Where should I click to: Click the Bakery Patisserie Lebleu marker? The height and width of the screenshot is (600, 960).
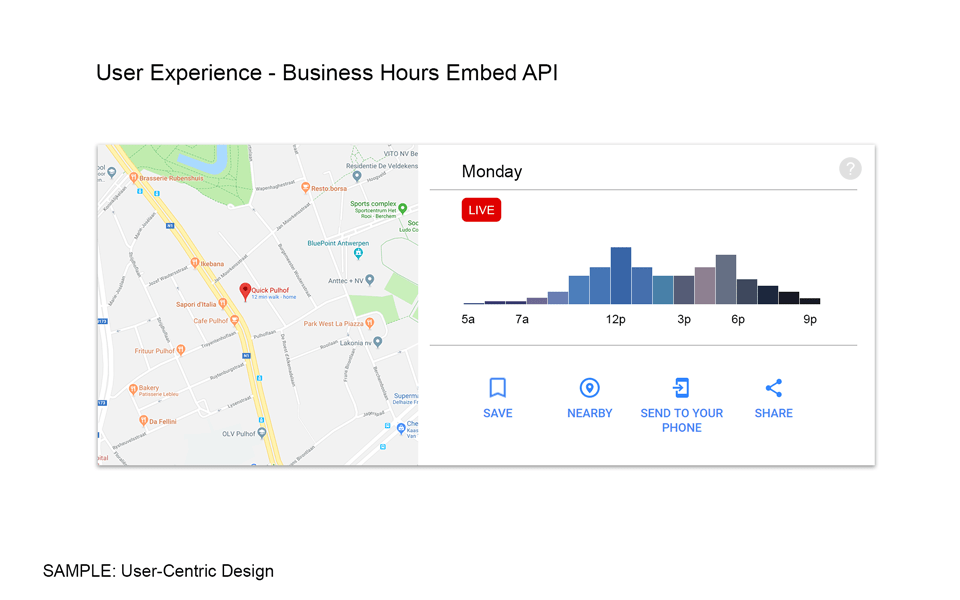[x=133, y=389]
